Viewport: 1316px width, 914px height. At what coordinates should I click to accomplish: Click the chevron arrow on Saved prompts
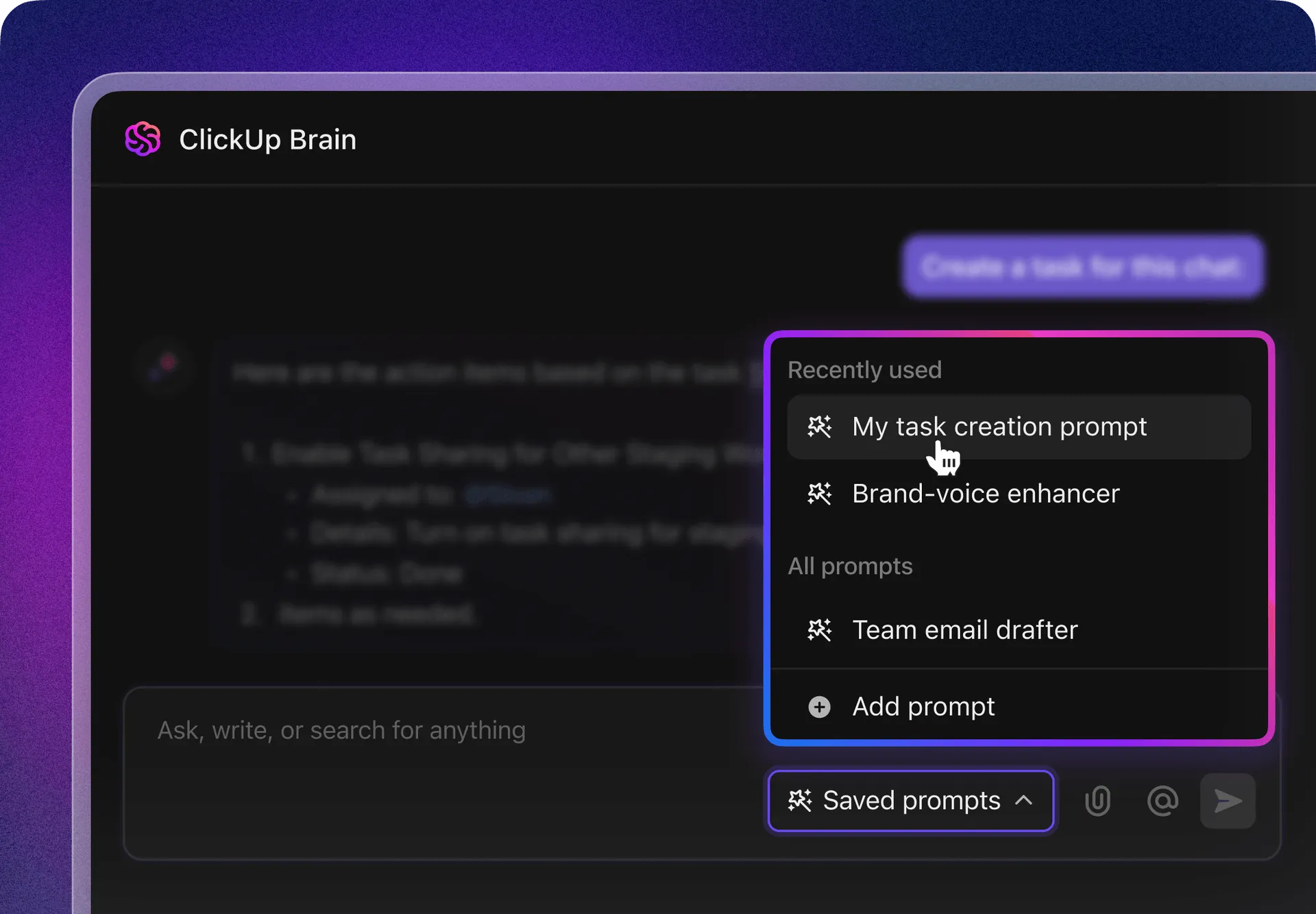pos(1023,800)
